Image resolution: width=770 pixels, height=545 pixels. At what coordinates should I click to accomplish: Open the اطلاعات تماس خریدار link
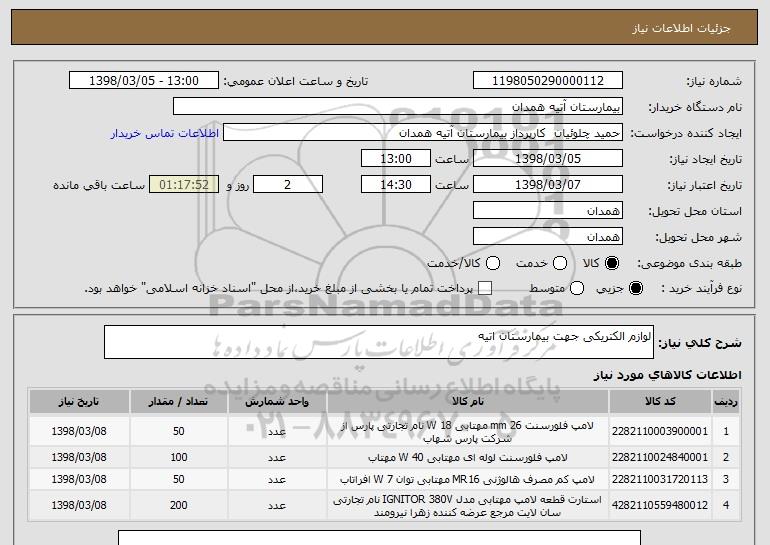[165, 133]
